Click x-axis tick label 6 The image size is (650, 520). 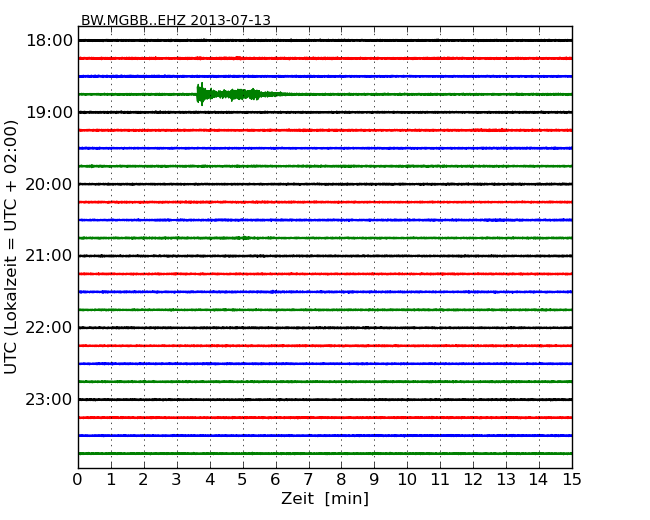(x=275, y=480)
